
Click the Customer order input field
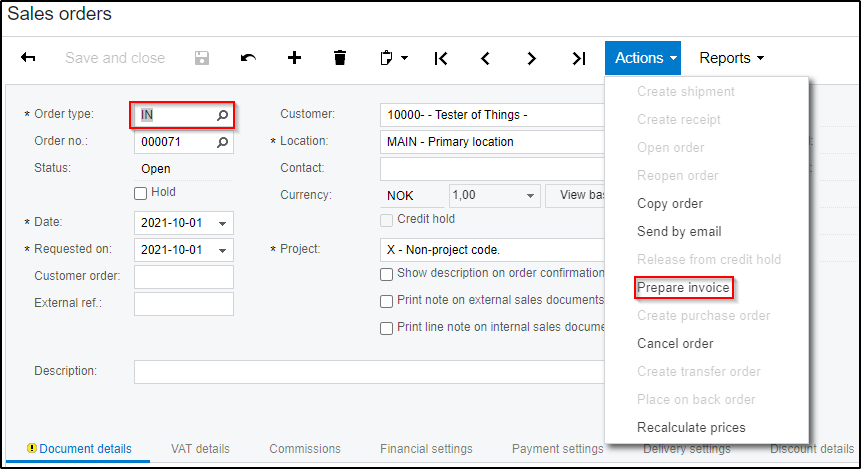183,277
